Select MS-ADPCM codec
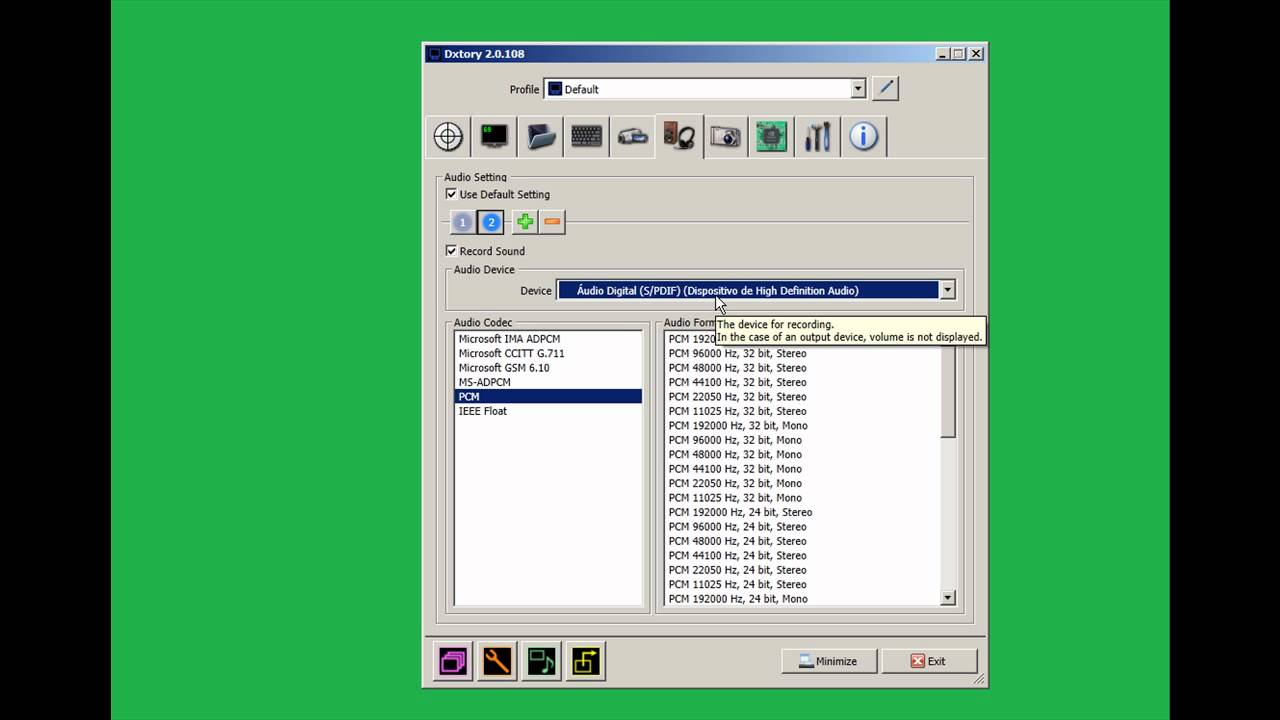The width and height of the screenshot is (1280, 720). (x=548, y=382)
